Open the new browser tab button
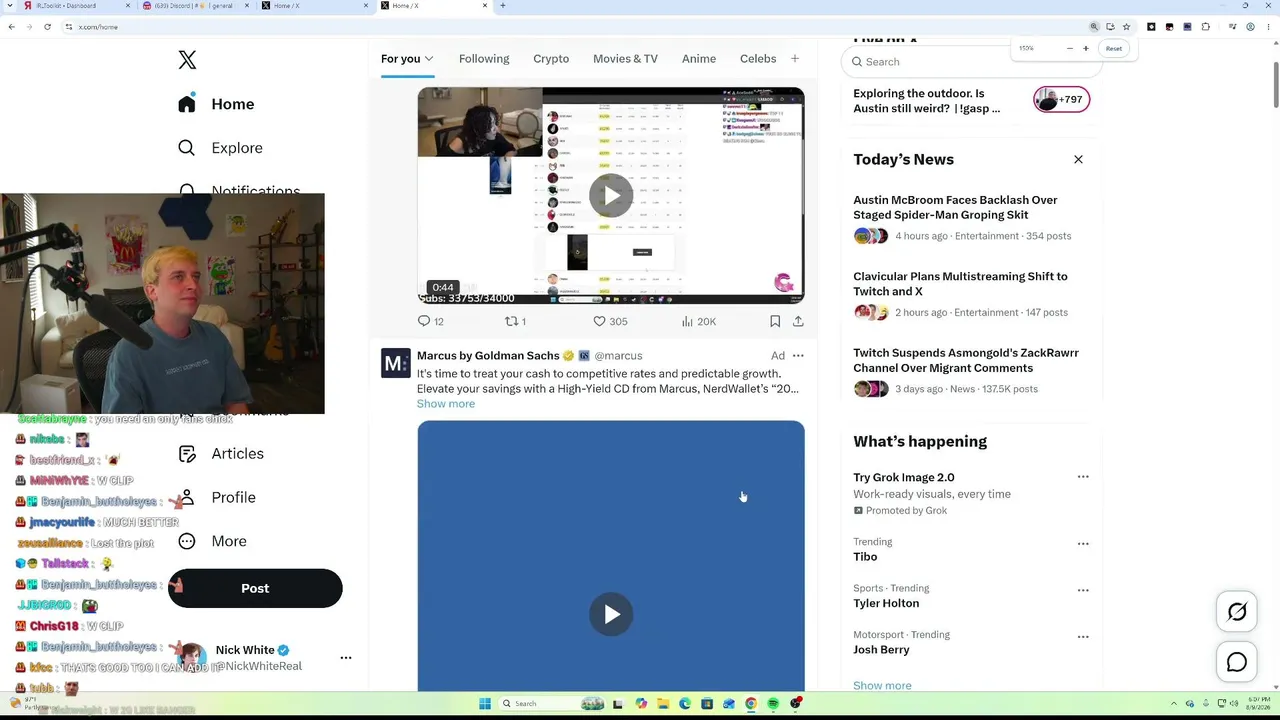1280x720 pixels. [x=502, y=6]
